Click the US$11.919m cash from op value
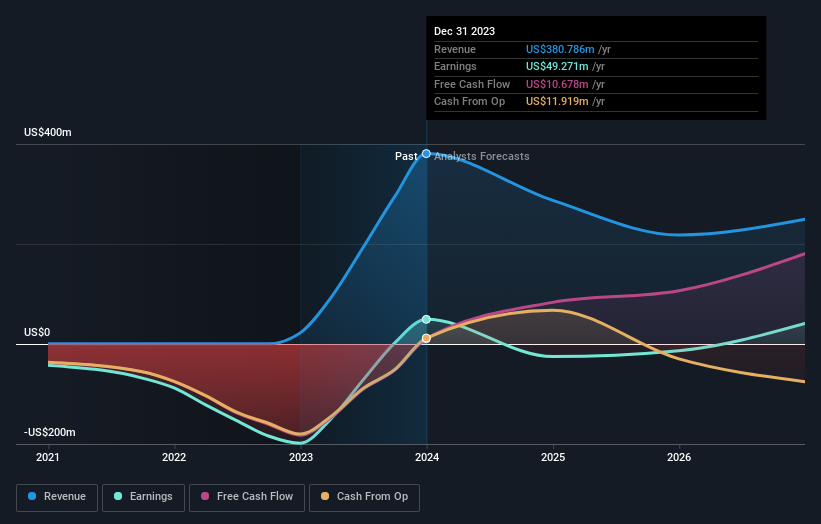This screenshot has height=524, width=821. point(557,102)
